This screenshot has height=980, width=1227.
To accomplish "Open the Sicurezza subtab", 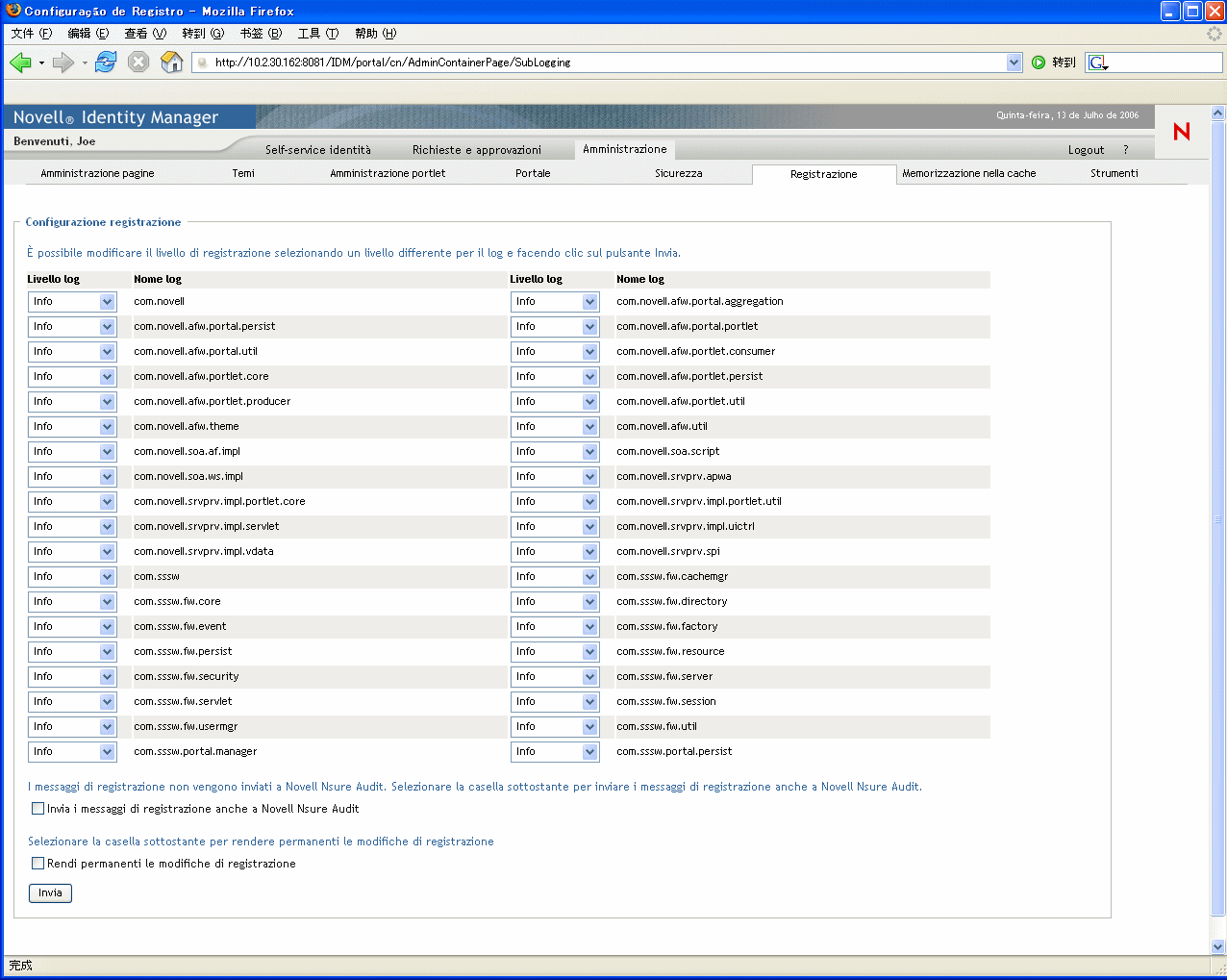I will coord(679,174).
